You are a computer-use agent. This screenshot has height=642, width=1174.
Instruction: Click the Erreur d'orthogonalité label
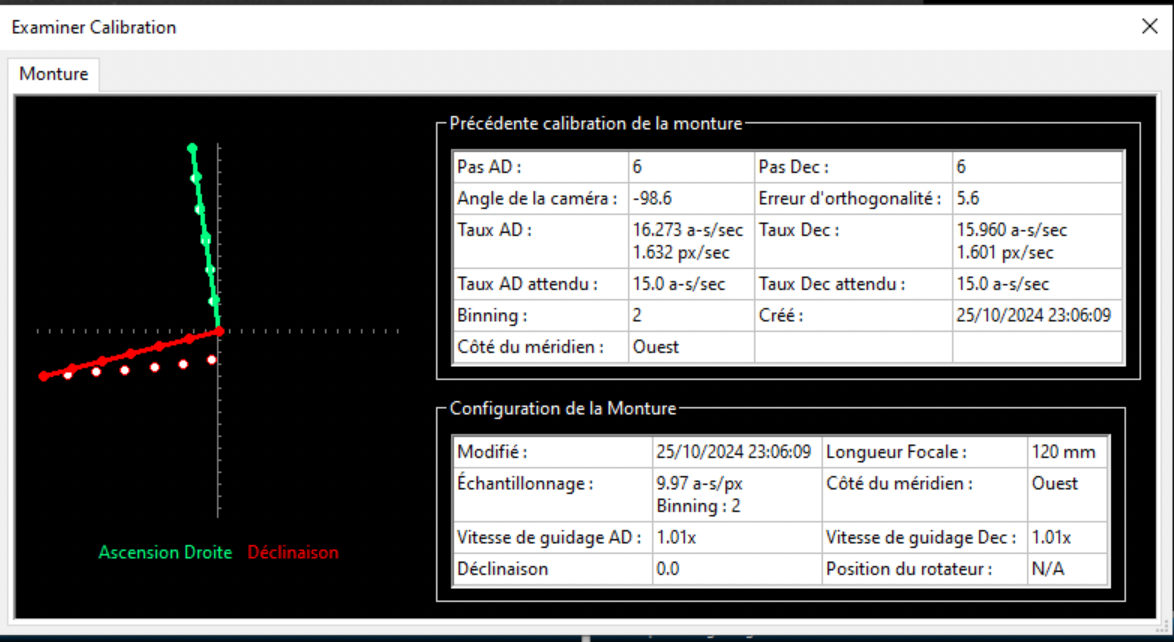[x=849, y=199]
